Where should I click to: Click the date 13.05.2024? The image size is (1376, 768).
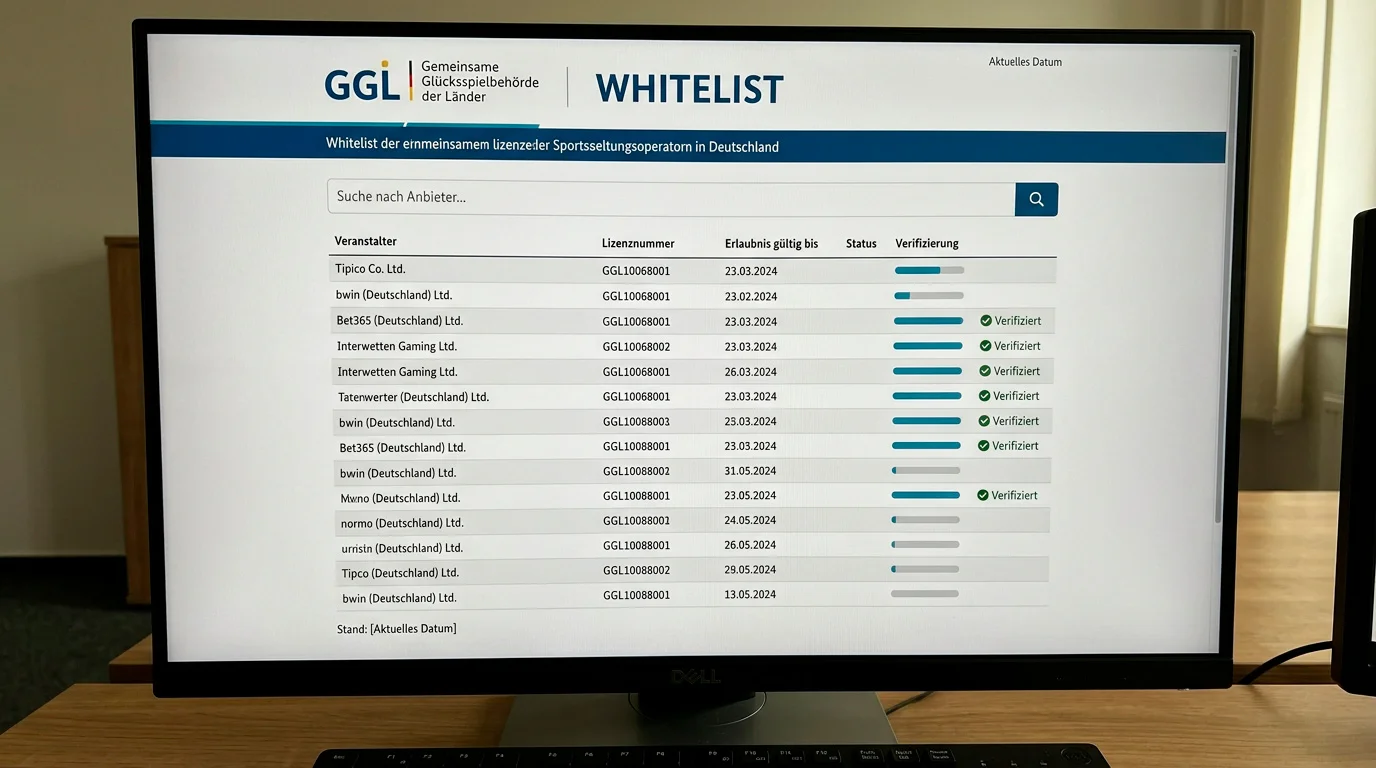coord(751,595)
